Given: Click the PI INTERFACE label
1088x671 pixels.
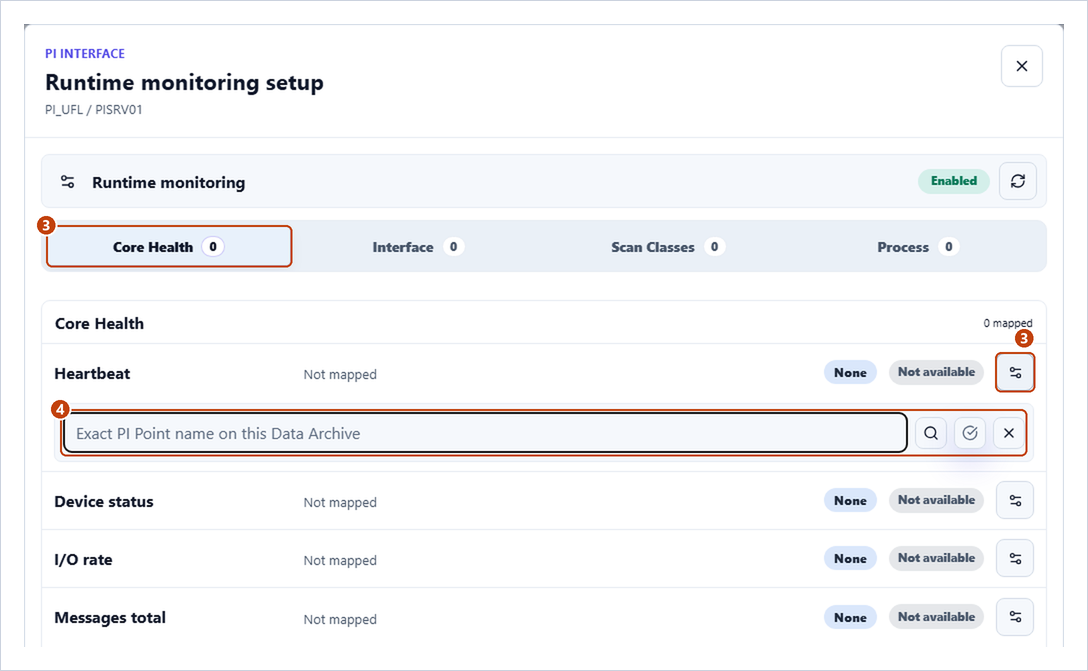Looking at the screenshot, I should point(85,53).
